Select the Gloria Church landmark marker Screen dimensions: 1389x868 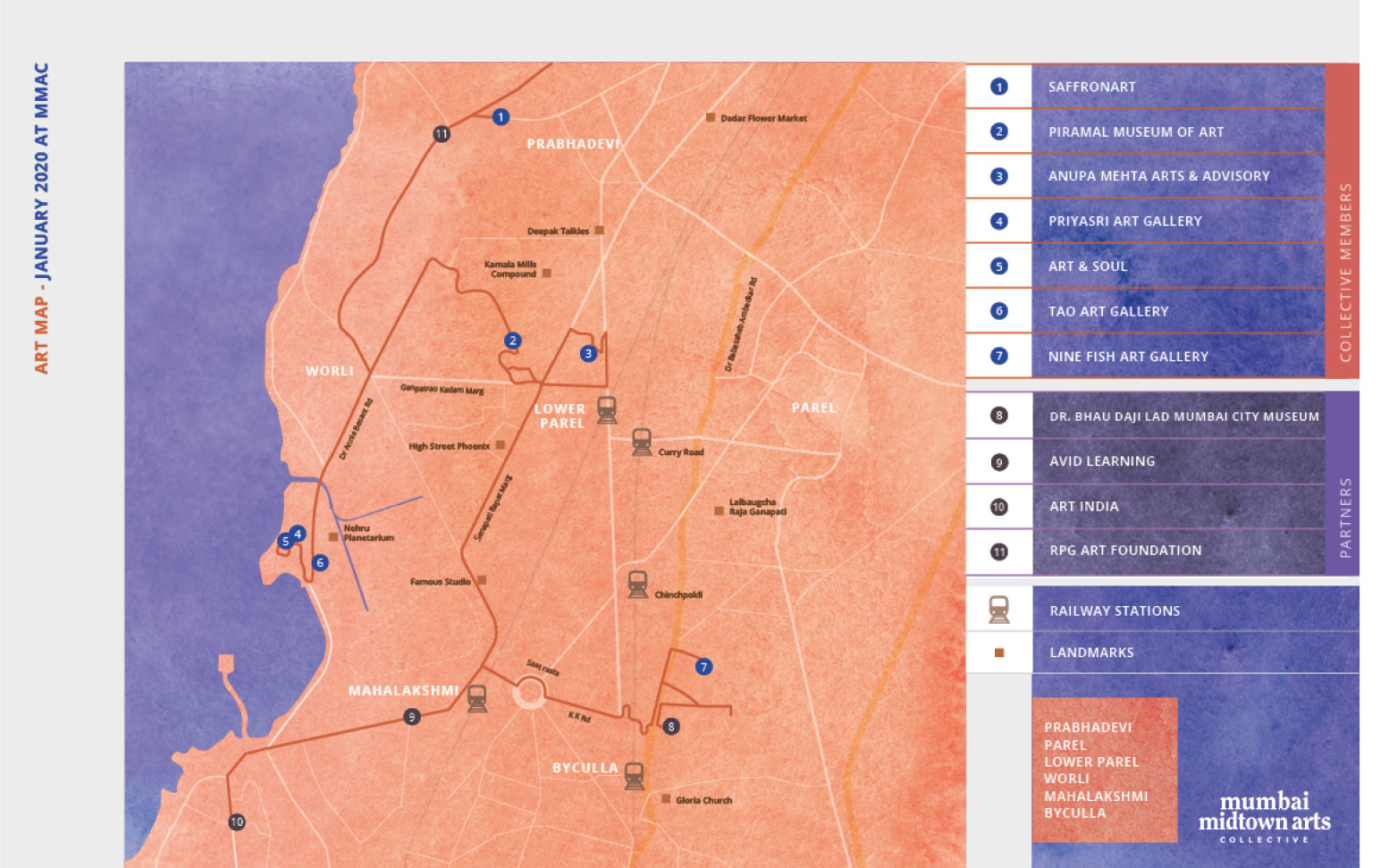pos(665,800)
